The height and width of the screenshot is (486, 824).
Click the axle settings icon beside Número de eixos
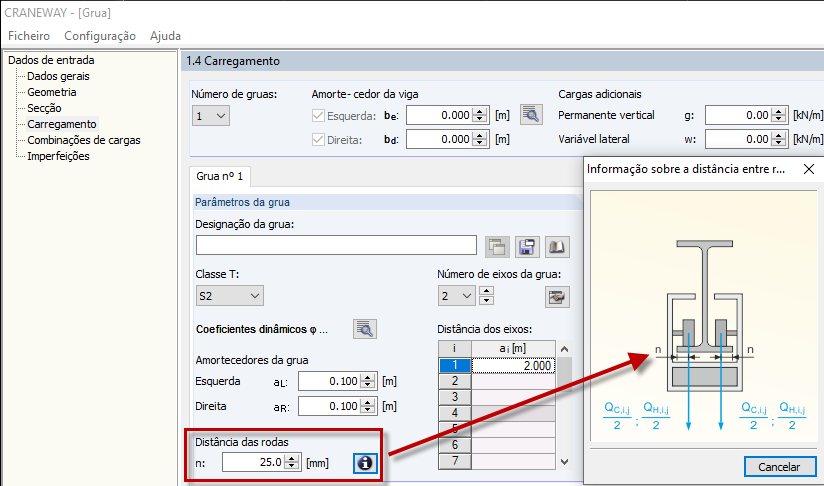(557, 297)
